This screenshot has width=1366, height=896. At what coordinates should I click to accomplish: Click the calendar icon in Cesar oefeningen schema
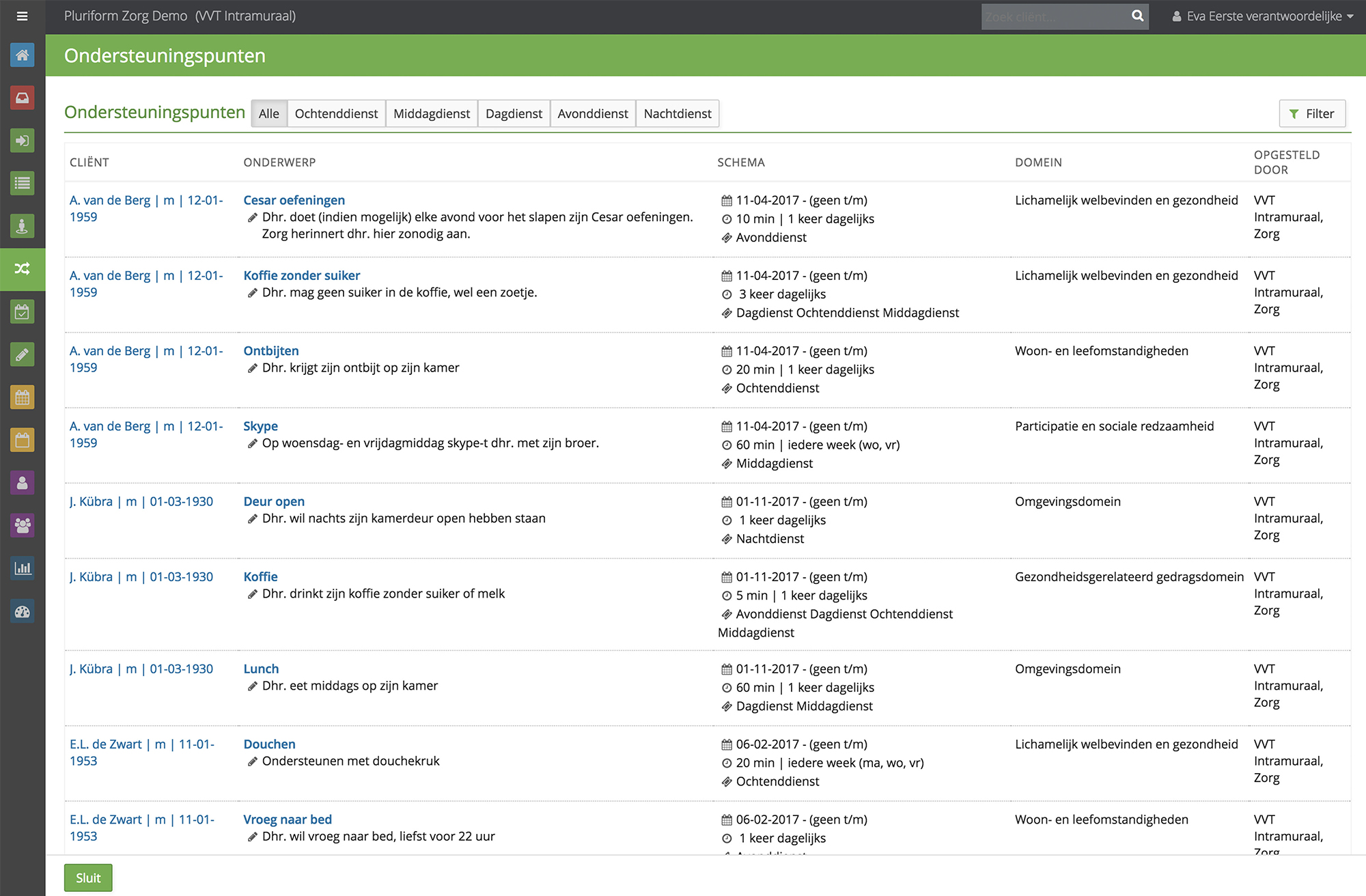coord(727,201)
